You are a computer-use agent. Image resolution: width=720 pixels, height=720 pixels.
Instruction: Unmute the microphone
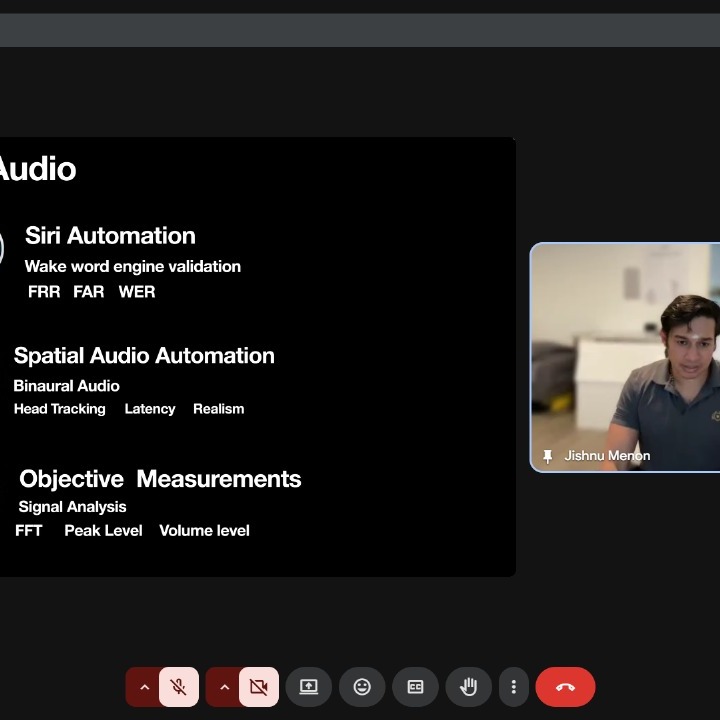[x=179, y=687]
